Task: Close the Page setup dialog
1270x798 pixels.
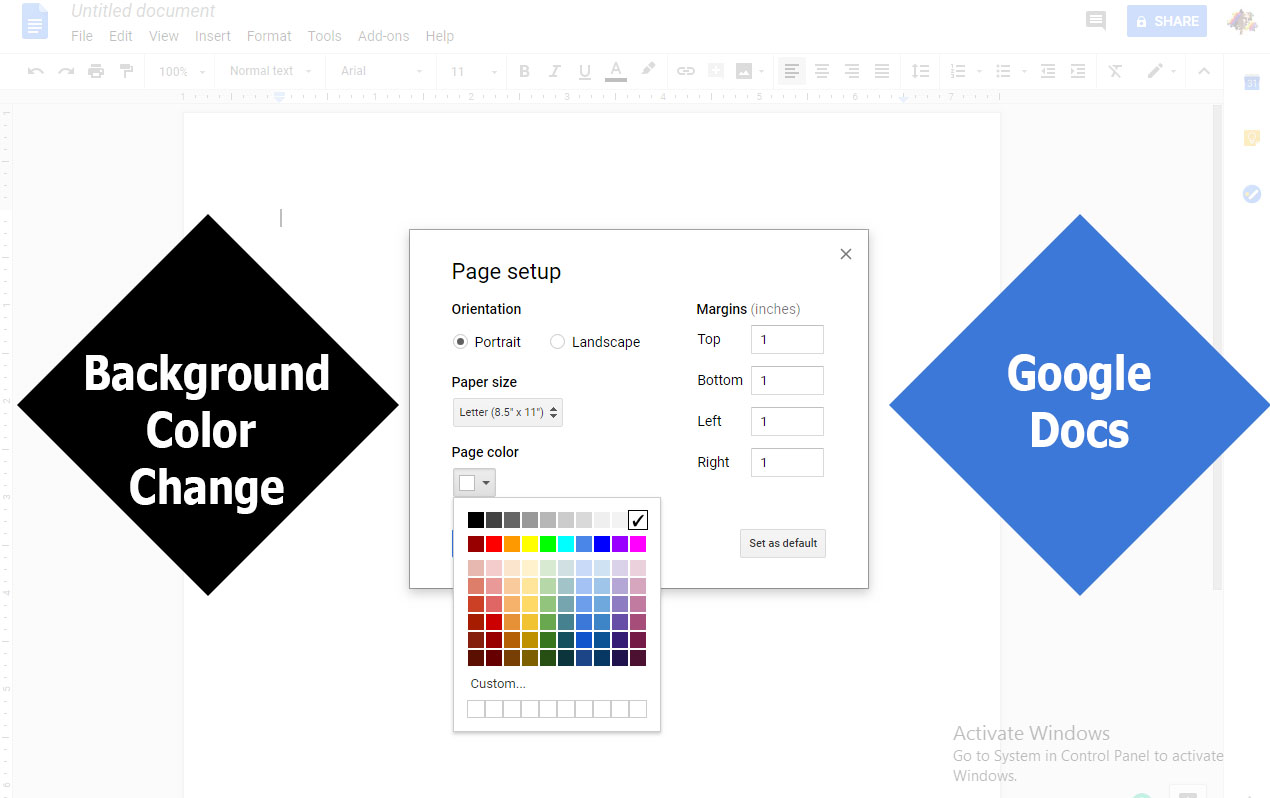Action: click(x=846, y=254)
